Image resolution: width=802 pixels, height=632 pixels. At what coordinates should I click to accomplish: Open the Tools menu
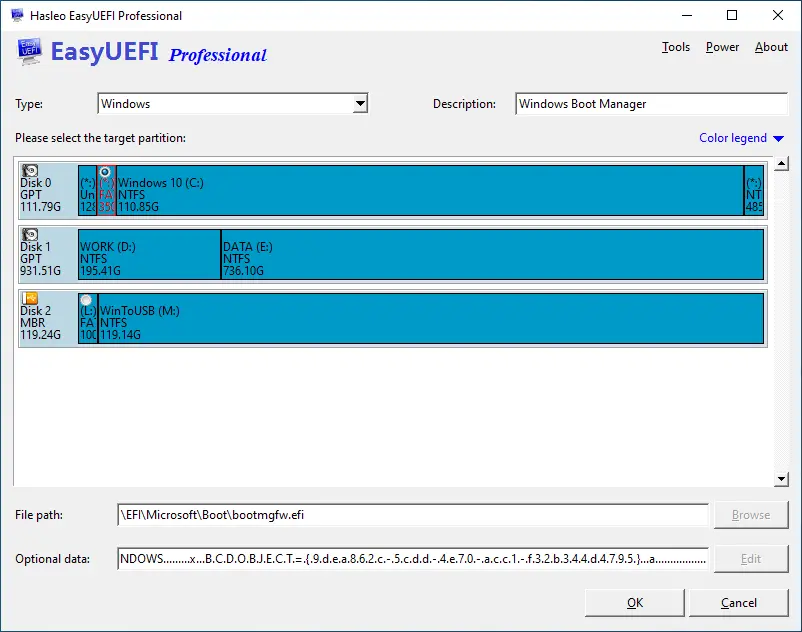coord(676,47)
